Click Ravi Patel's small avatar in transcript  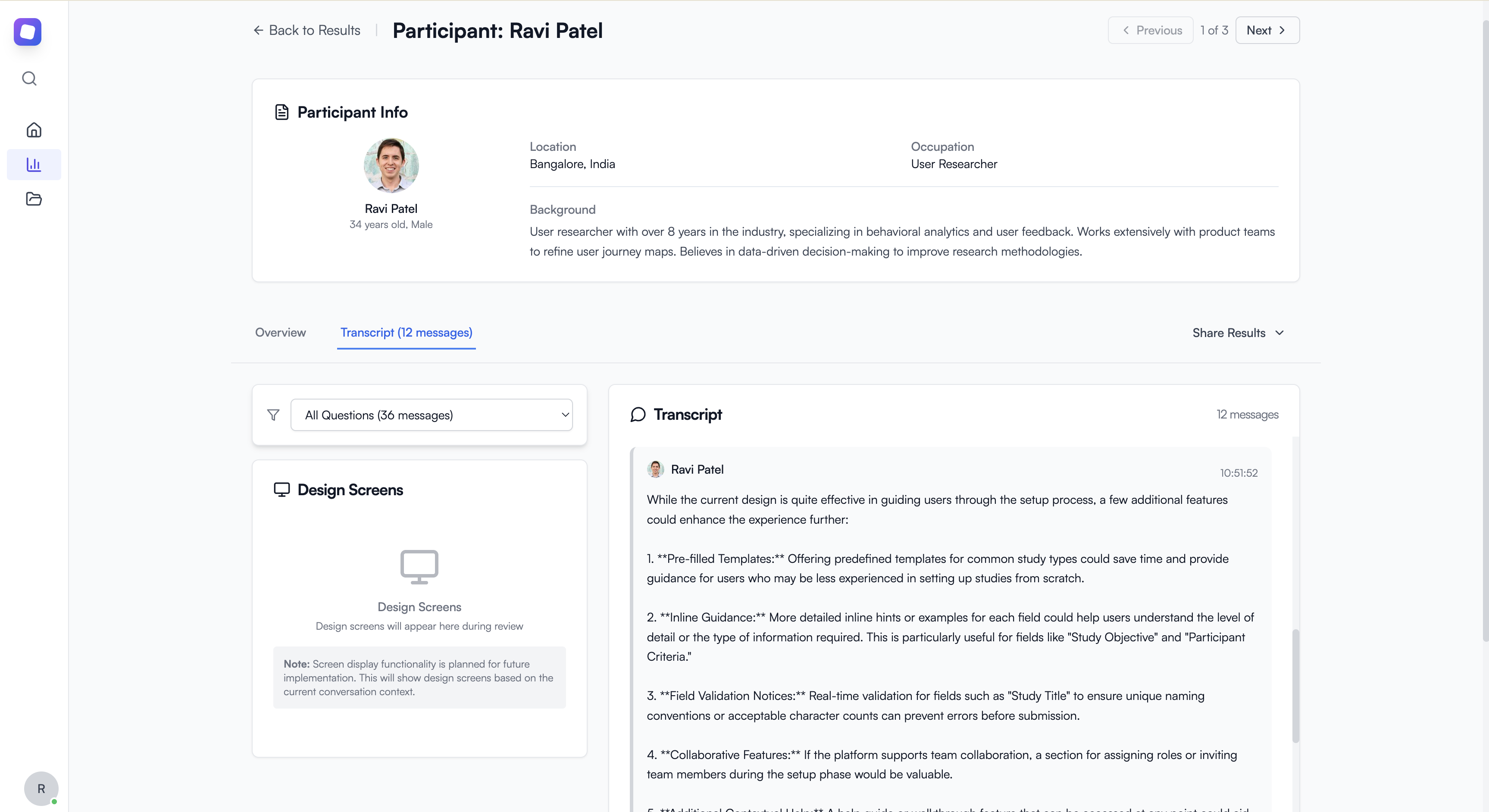click(655, 469)
